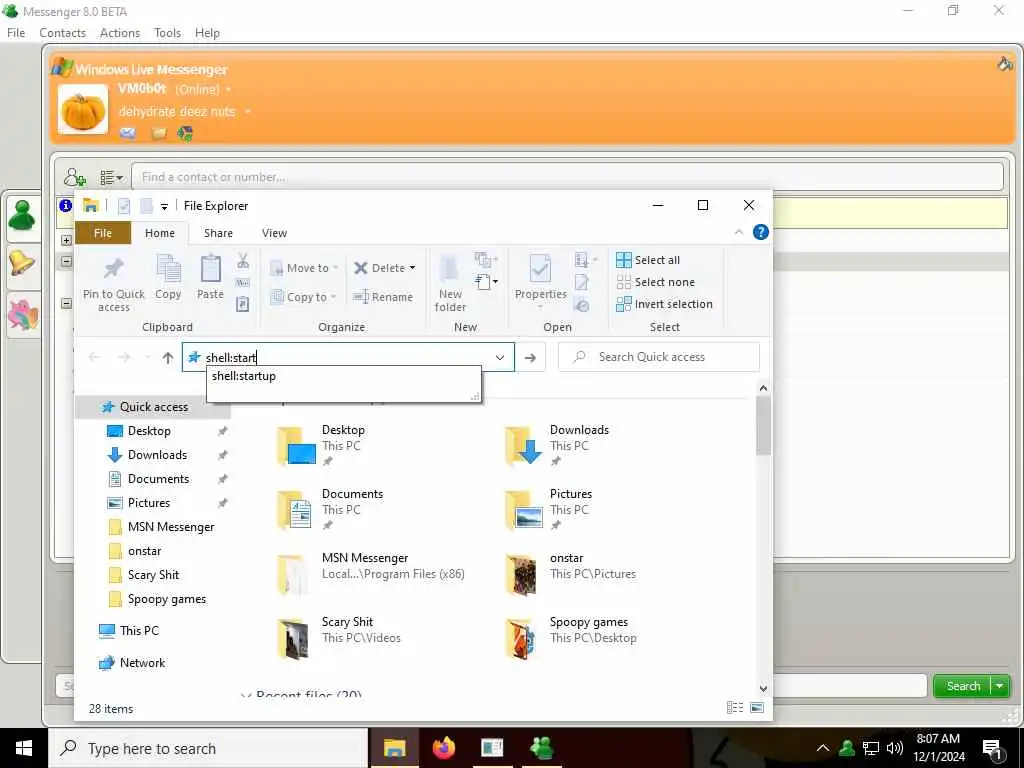
Task: Click the Windows Start button
Action: [24, 748]
